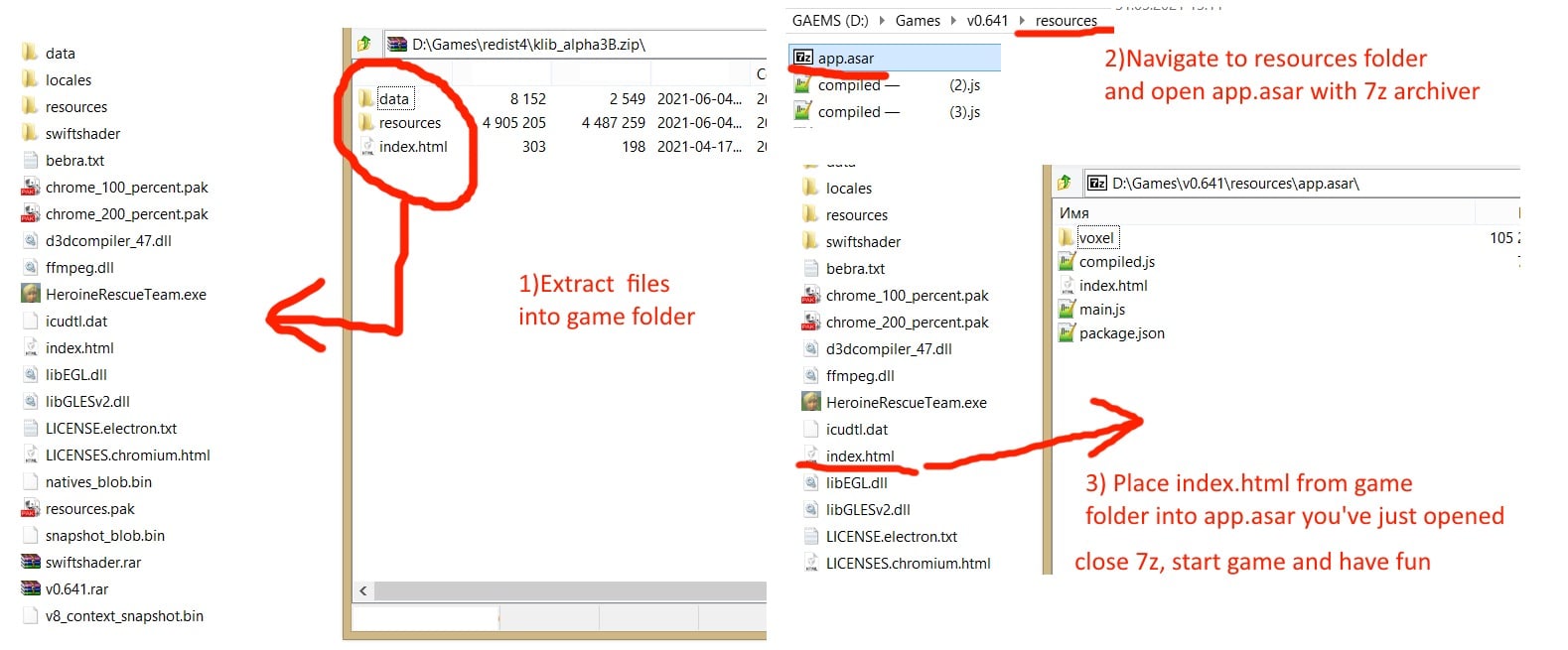Viewport: 1568px width, 650px height.
Task: Click resources folder icon in klib_alpha3B.zip window
Action: pos(366,122)
